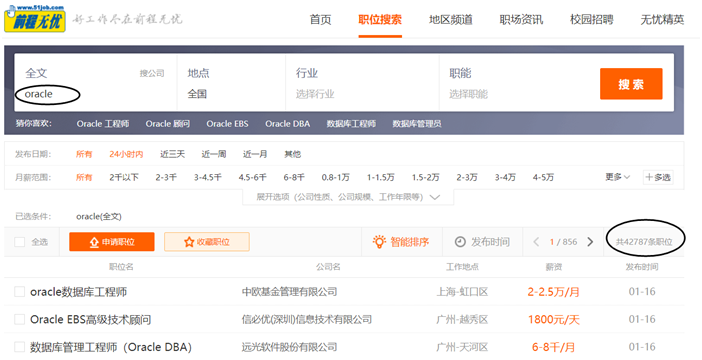Open the 校园招聘 nav tab
The image size is (702, 360).
[592, 20]
